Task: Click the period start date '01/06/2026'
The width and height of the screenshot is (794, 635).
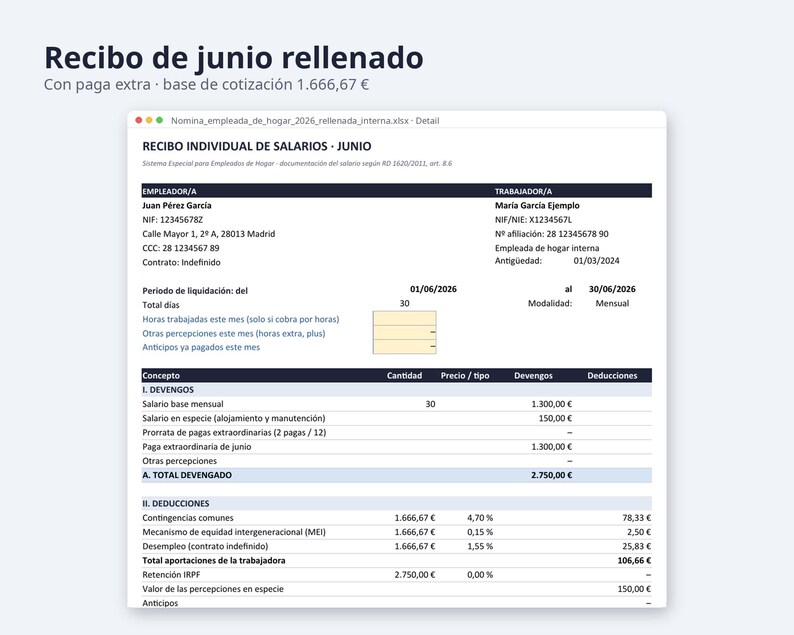Action: point(433,289)
